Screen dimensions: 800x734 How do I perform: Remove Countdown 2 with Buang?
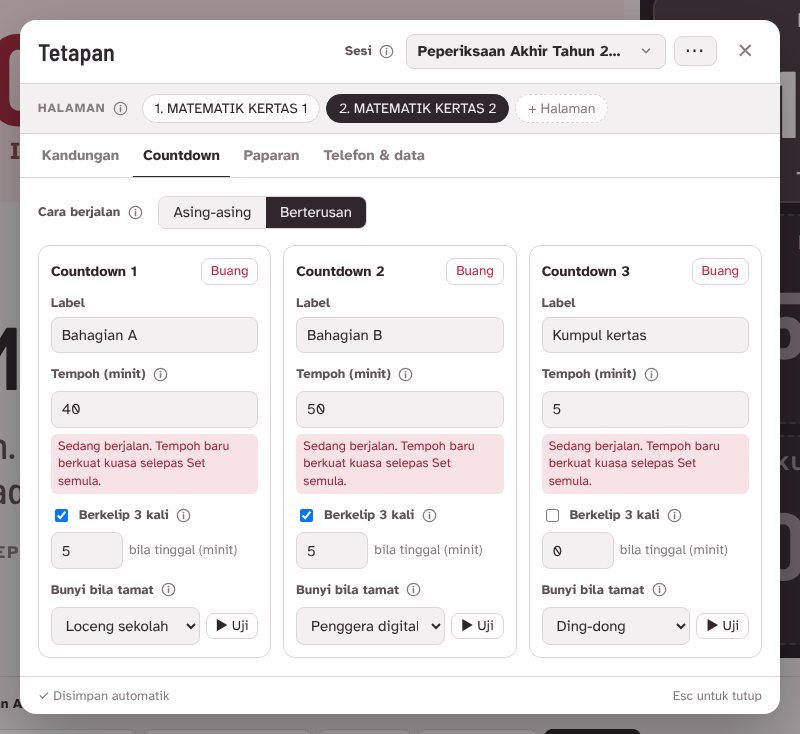475,271
